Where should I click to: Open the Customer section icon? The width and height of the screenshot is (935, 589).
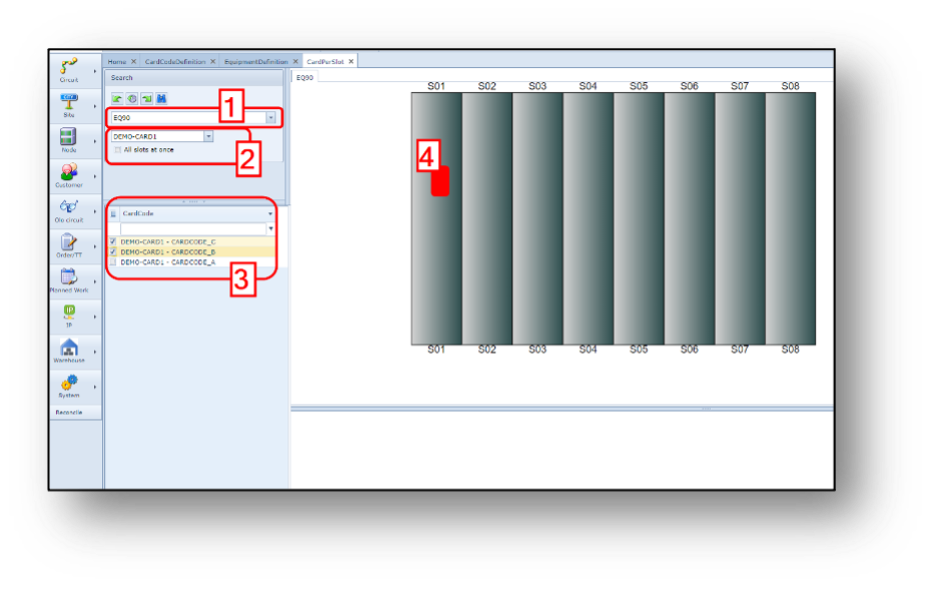click(69, 173)
